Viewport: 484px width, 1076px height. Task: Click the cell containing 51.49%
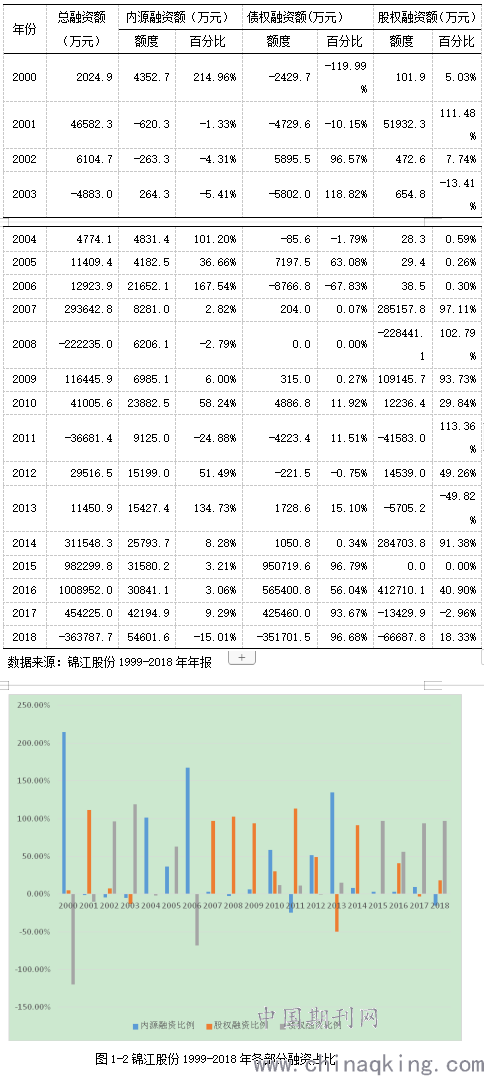[x=207, y=472]
